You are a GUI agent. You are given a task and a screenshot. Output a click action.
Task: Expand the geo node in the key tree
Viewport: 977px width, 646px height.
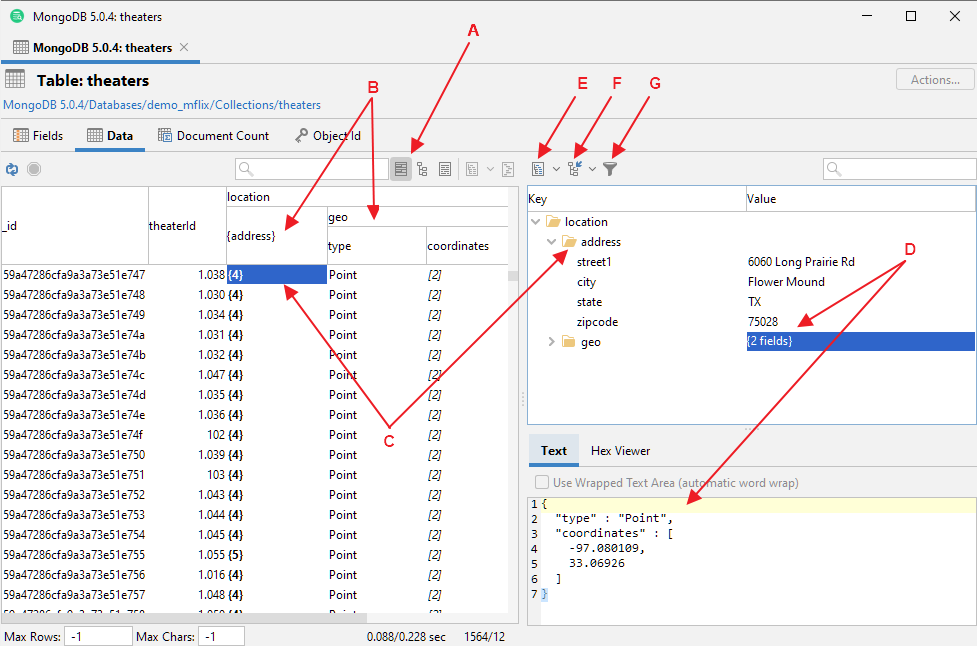(551, 341)
